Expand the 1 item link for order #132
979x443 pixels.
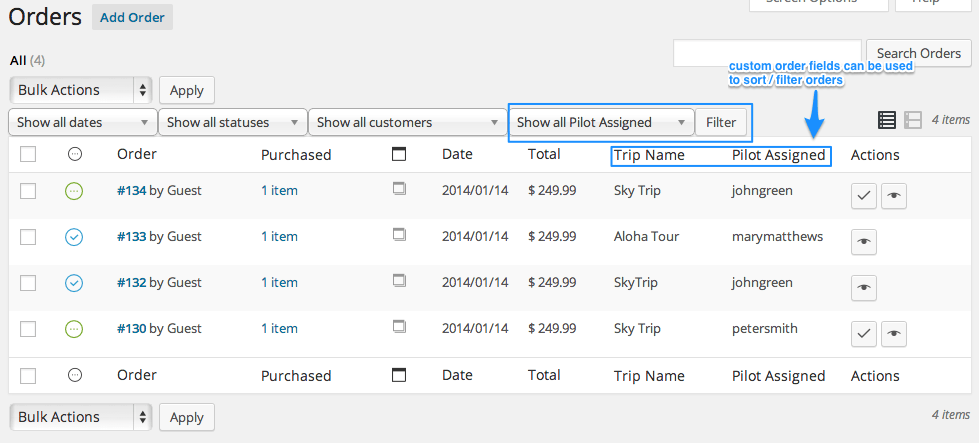click(x=279, y=283)
